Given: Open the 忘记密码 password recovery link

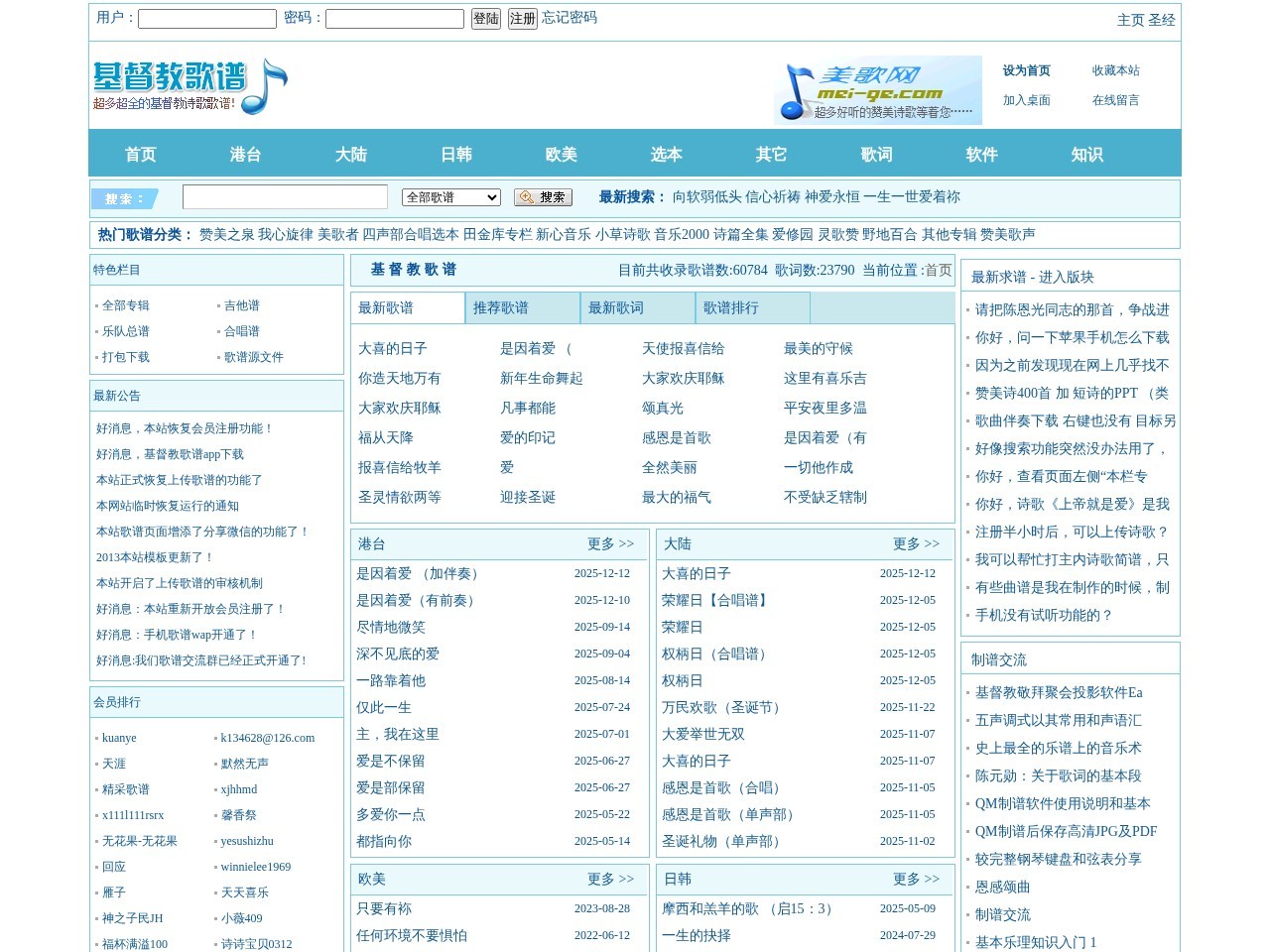Looking at the screenshot, I should (567, 18).
